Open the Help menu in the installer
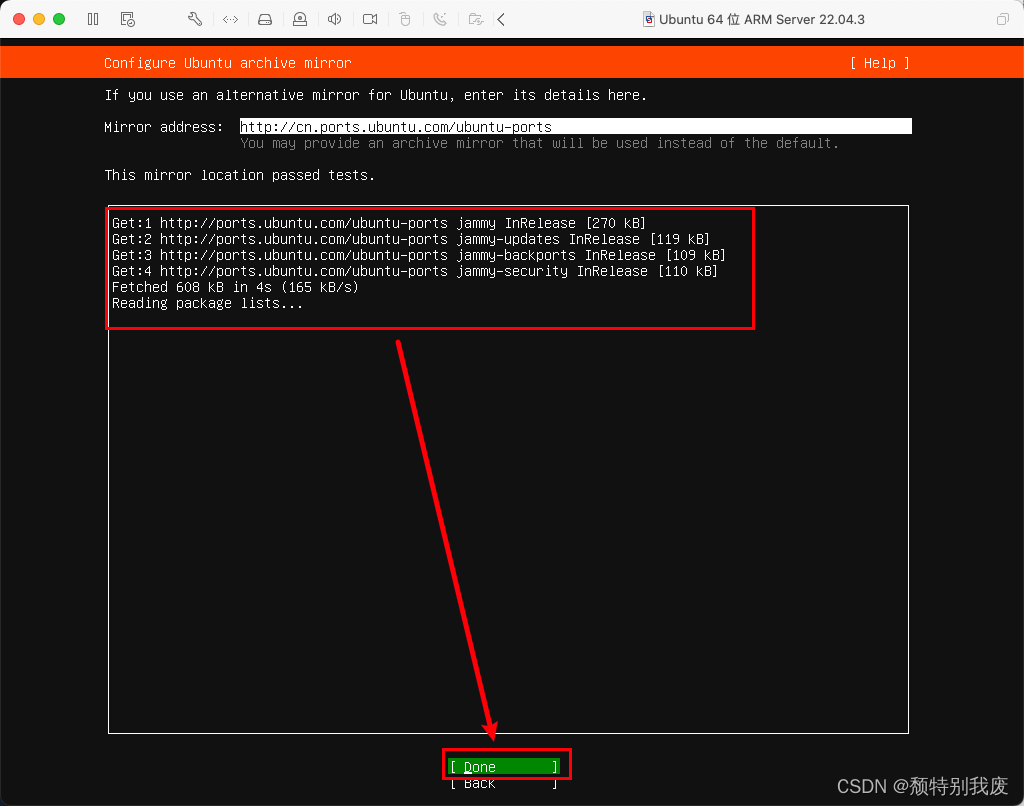This screenshot has height=806, width=1024. coord(880,63)
